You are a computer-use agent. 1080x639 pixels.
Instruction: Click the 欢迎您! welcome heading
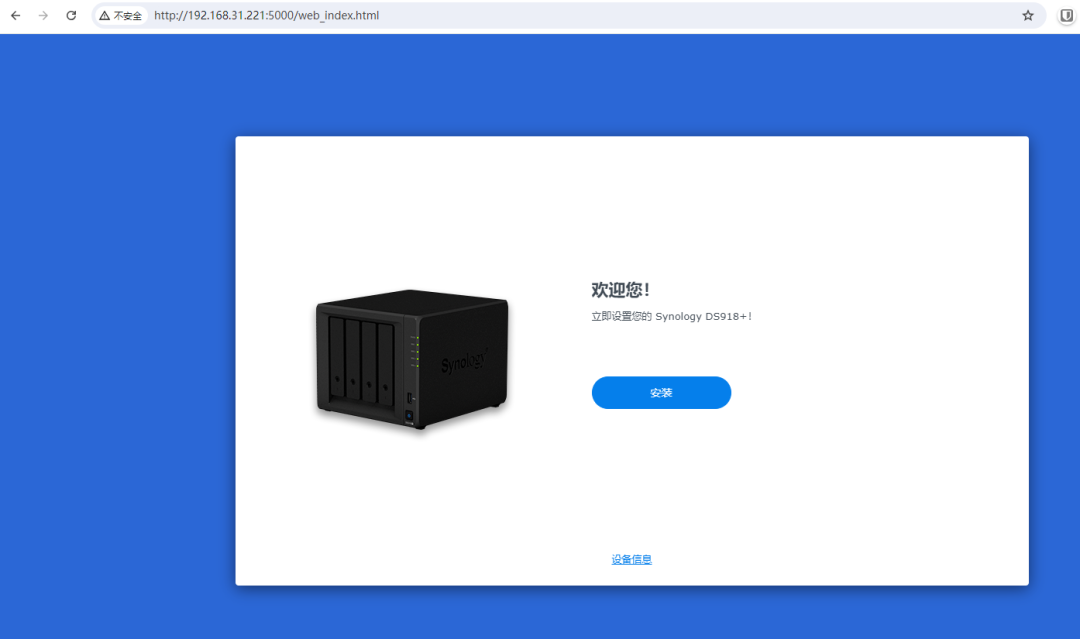point(620,290)
